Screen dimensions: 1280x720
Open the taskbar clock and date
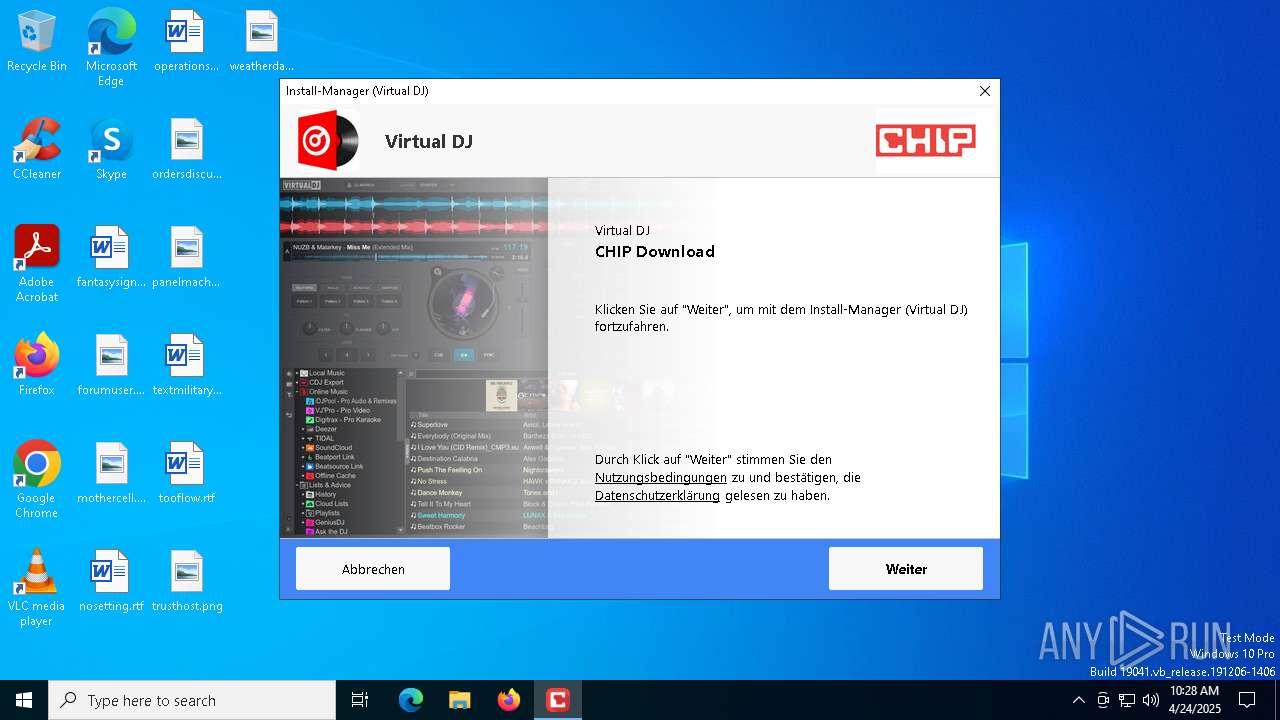1194,700
